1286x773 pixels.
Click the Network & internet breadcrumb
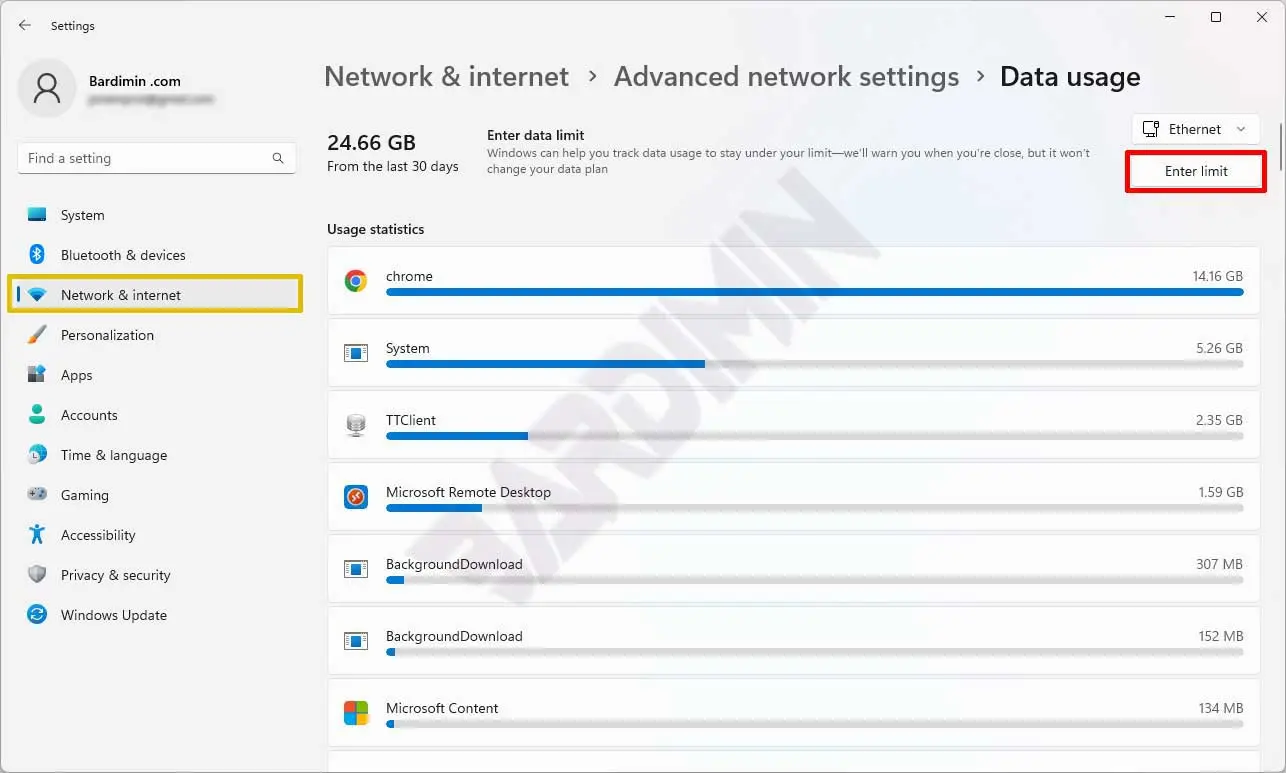point(446,77)
